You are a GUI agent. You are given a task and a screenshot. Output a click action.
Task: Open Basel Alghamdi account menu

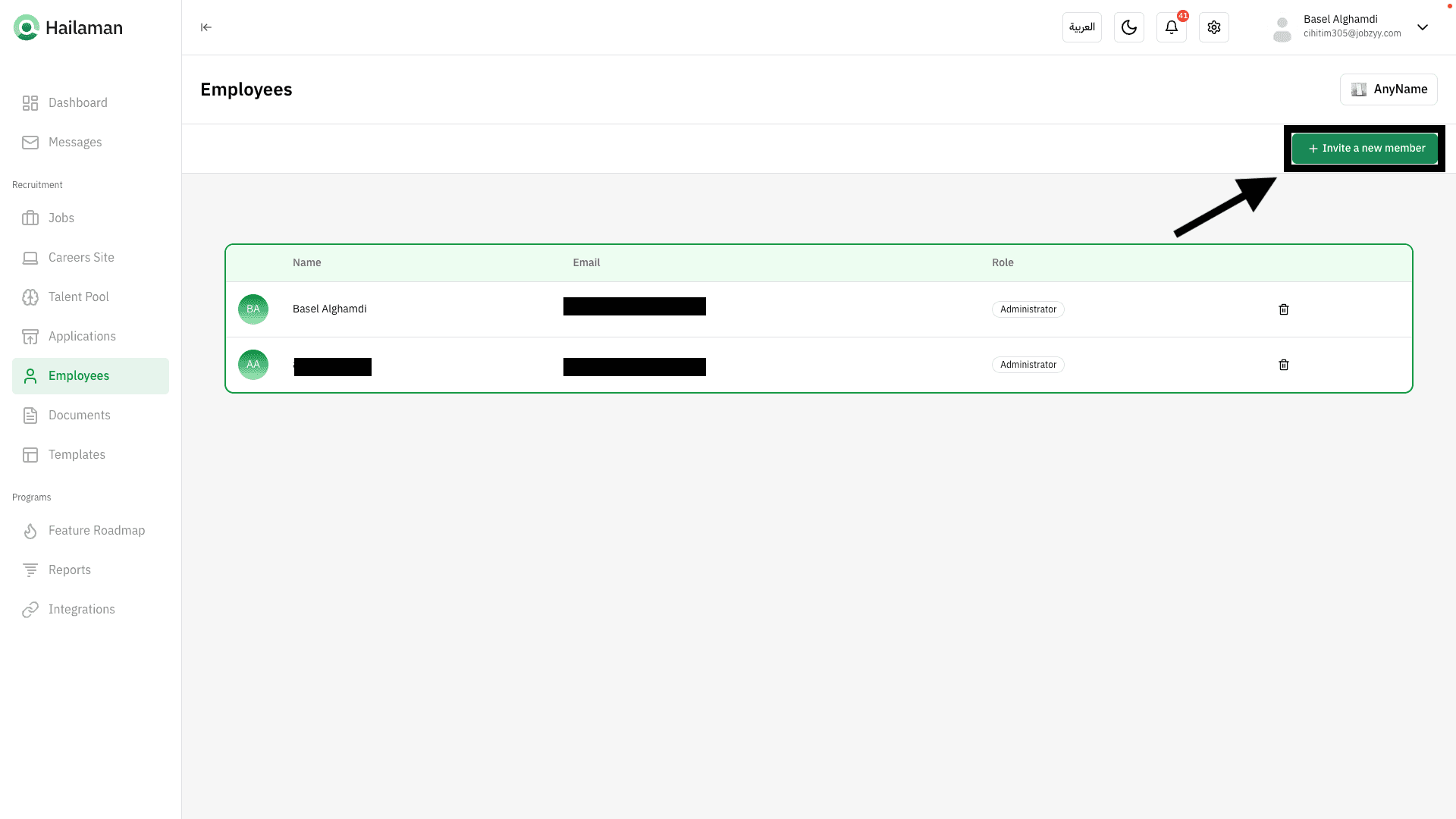1340,27
